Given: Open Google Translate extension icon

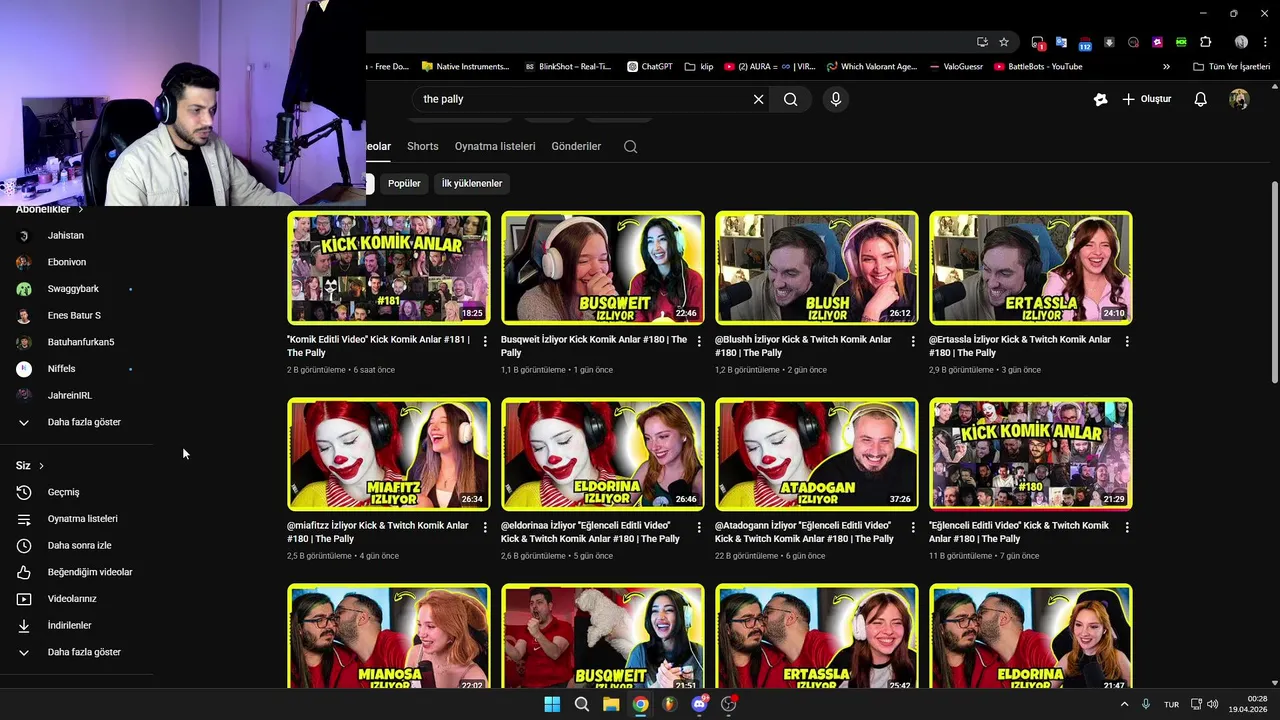Looking at the screenshot, I should [1061, 42].
